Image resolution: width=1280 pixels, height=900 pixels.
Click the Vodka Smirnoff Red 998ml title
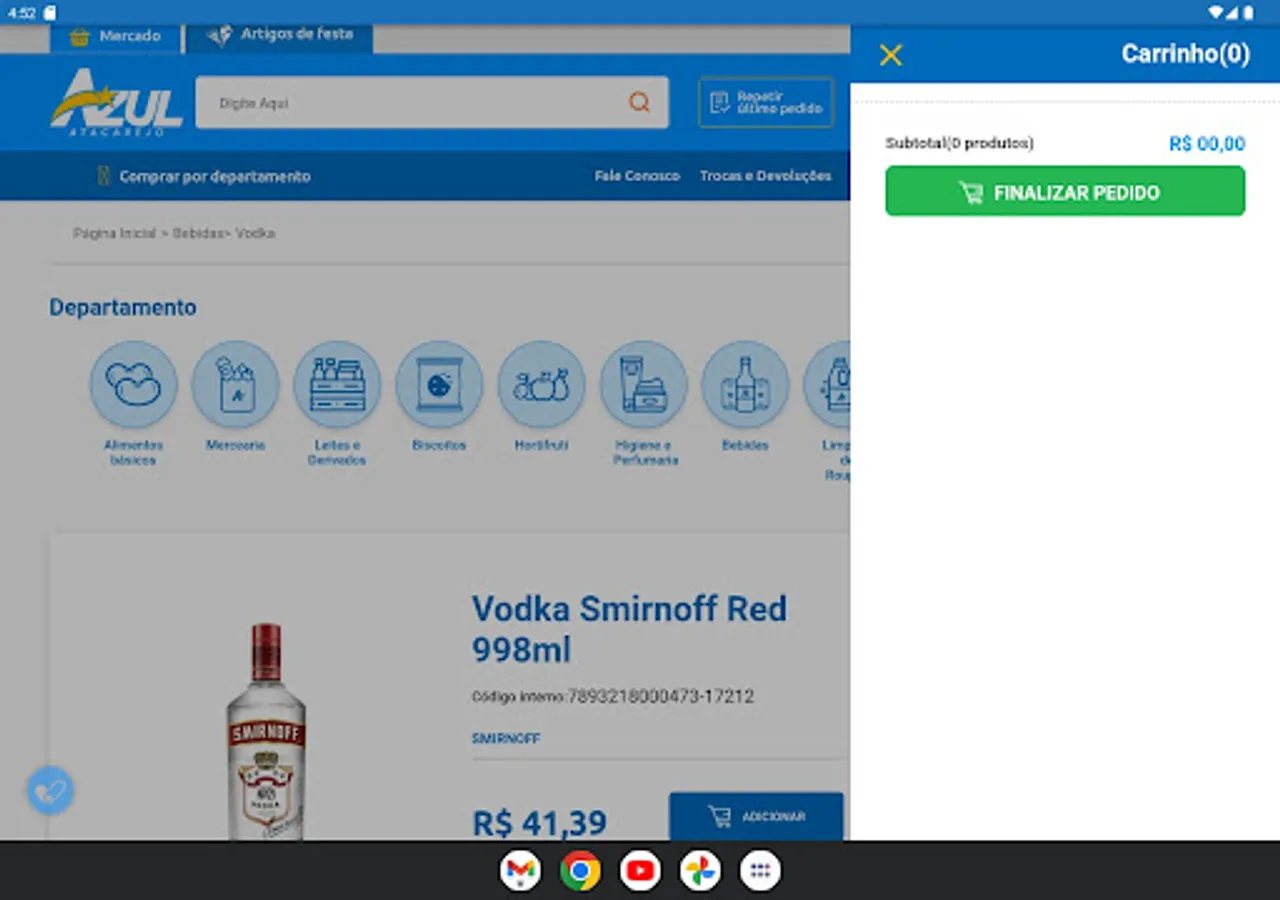pyautogui.click(x=629, y=629)
